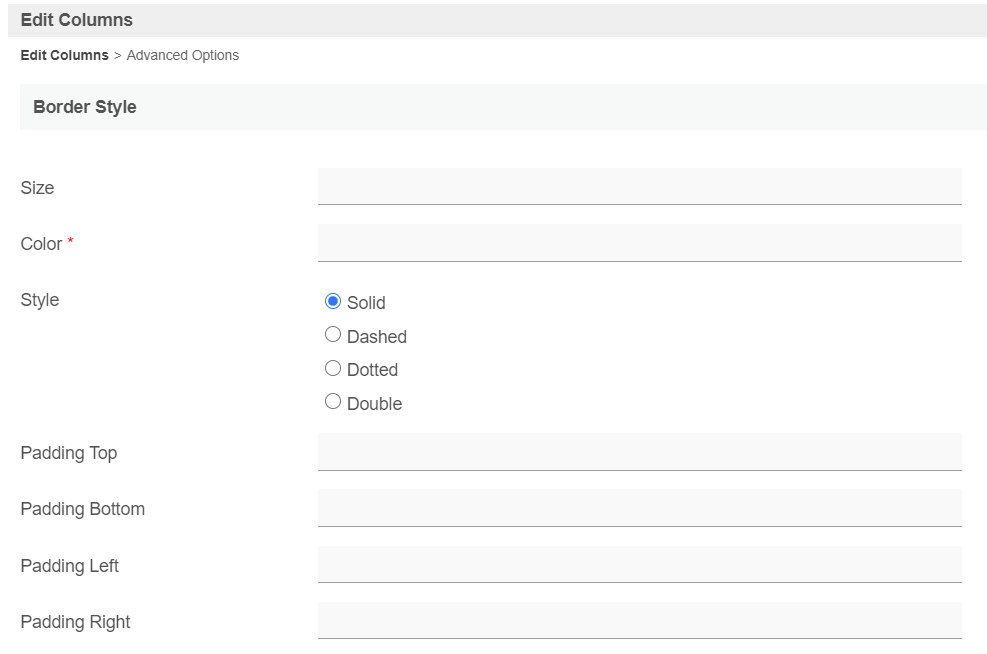Viewport: 987px width, 654px height.
Task: Click the Size input field
Action: [x=639, y=186]
